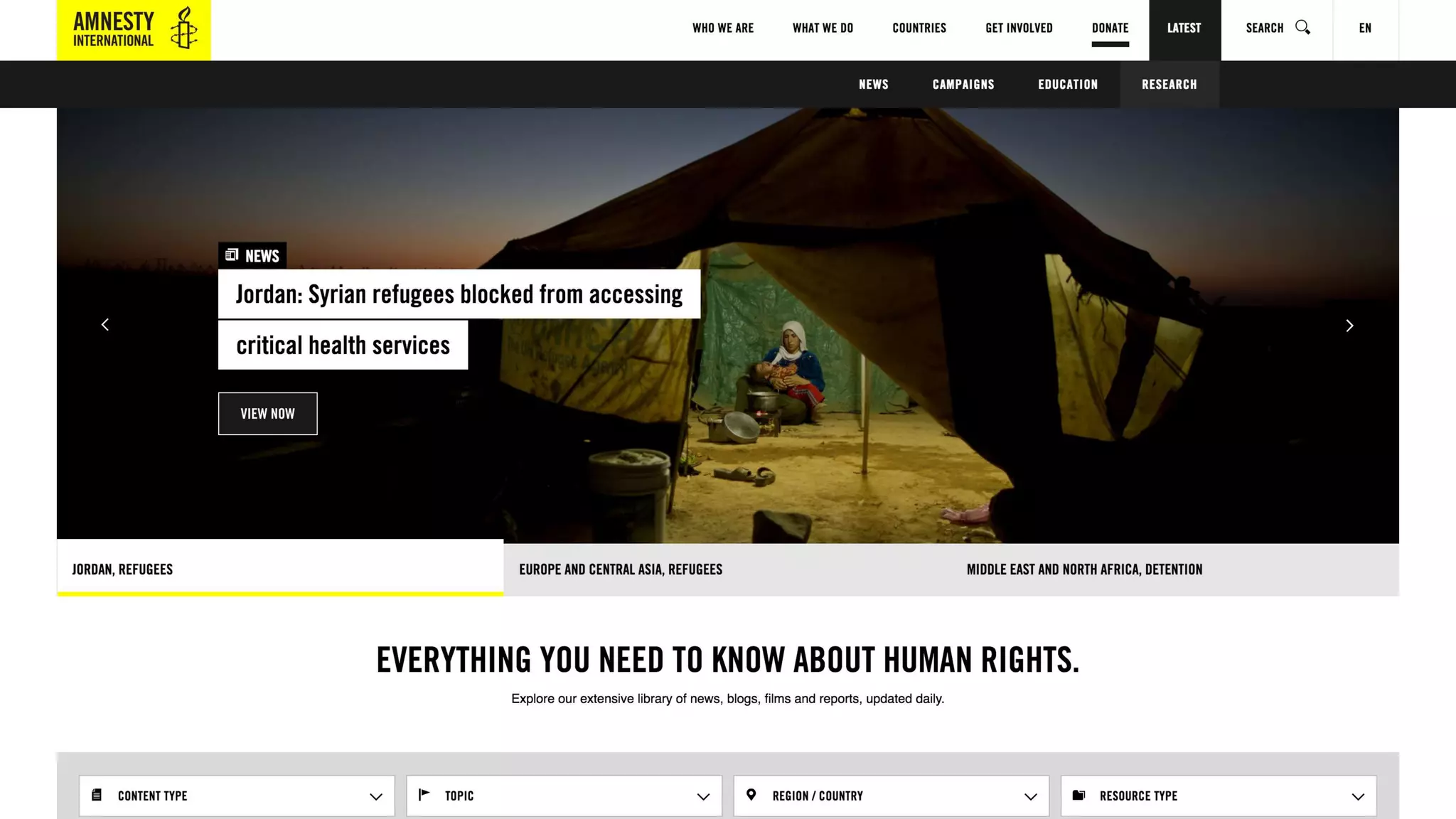This screenshot has width=1456, height=819.
Task: Click the document icon beside Content Type
Action: 97,795
